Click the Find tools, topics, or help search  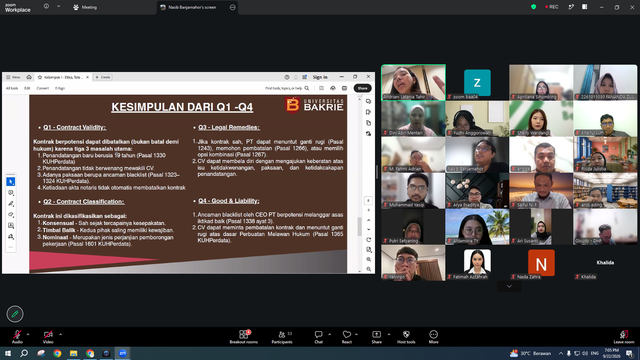(x=287, y=88)
